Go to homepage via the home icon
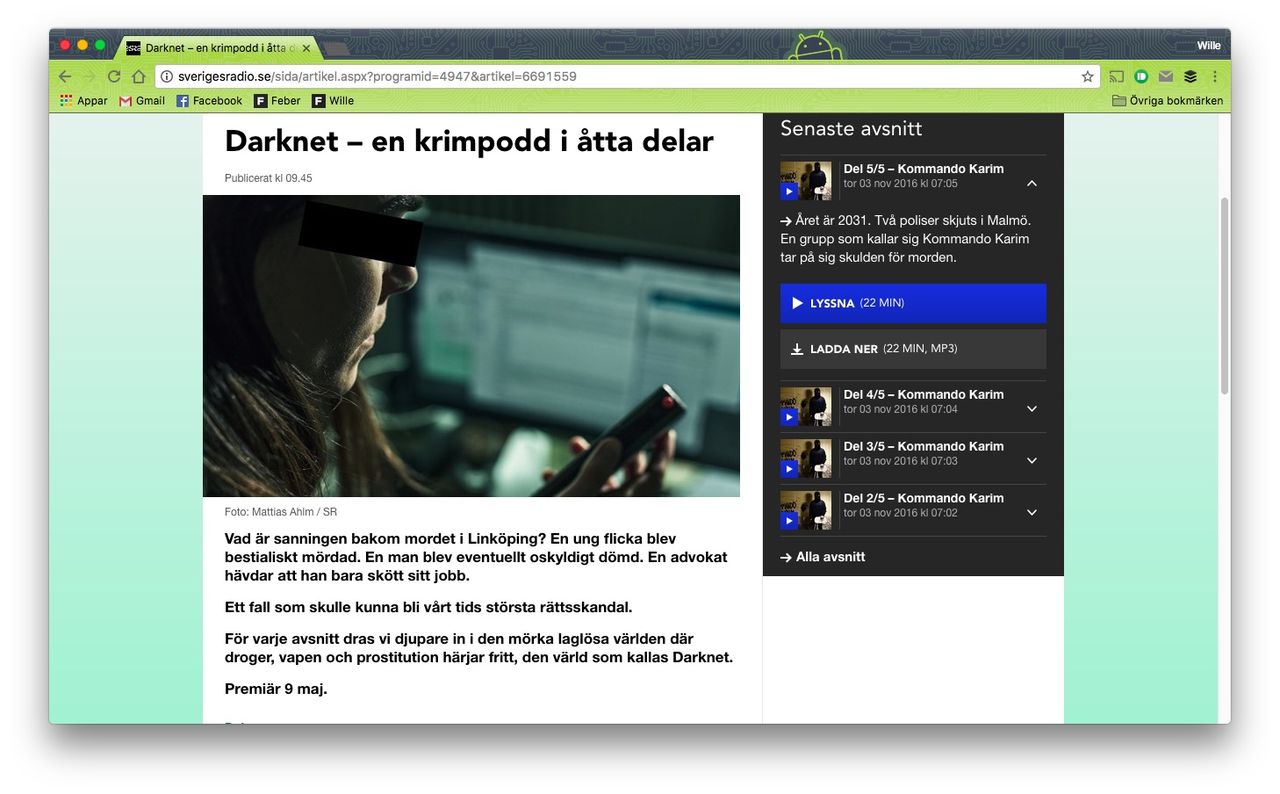Screen dimensions: 1280x794 138,76
